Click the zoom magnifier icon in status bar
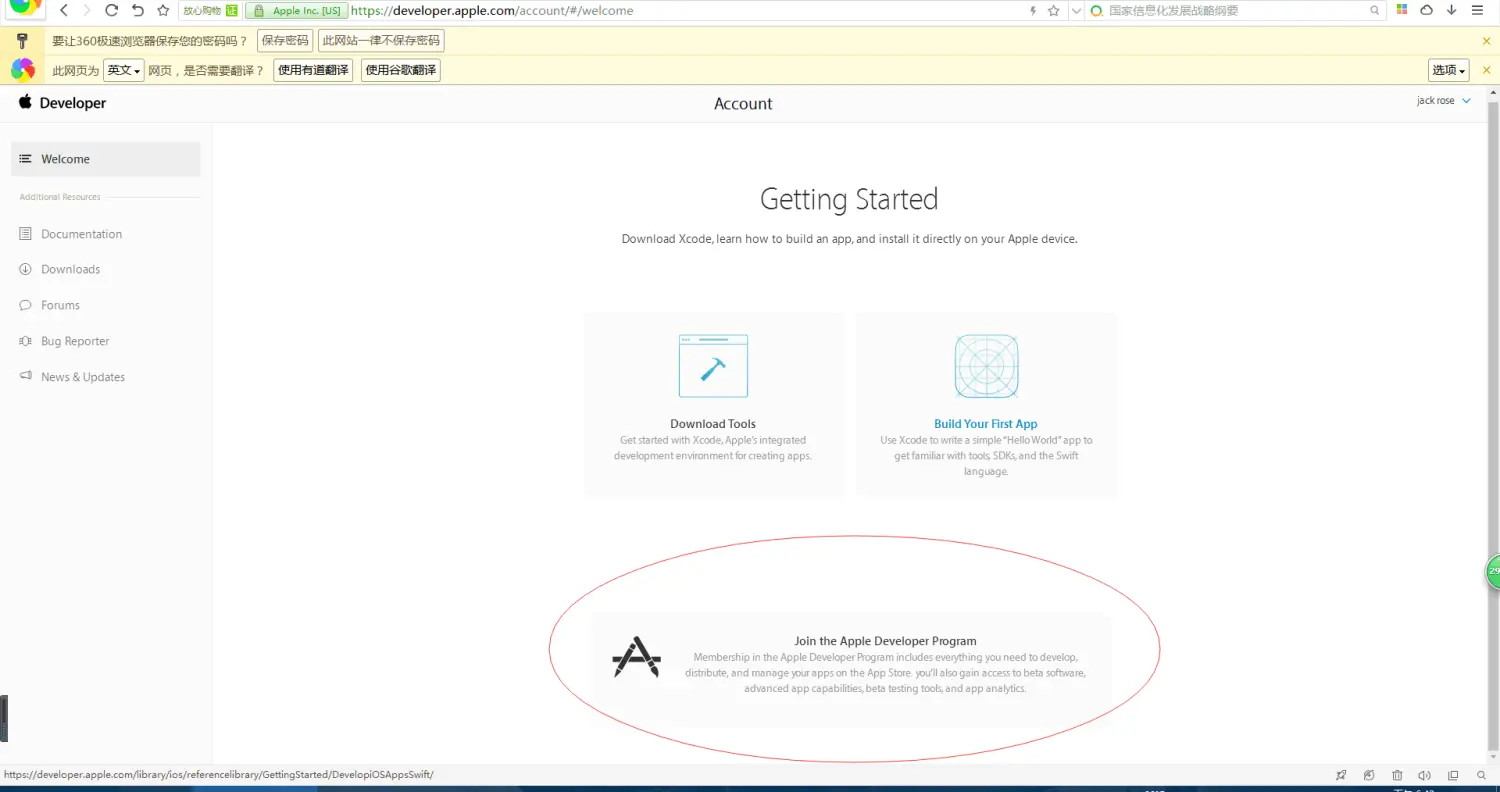 pyautogui.click(x=1481, y=775)
